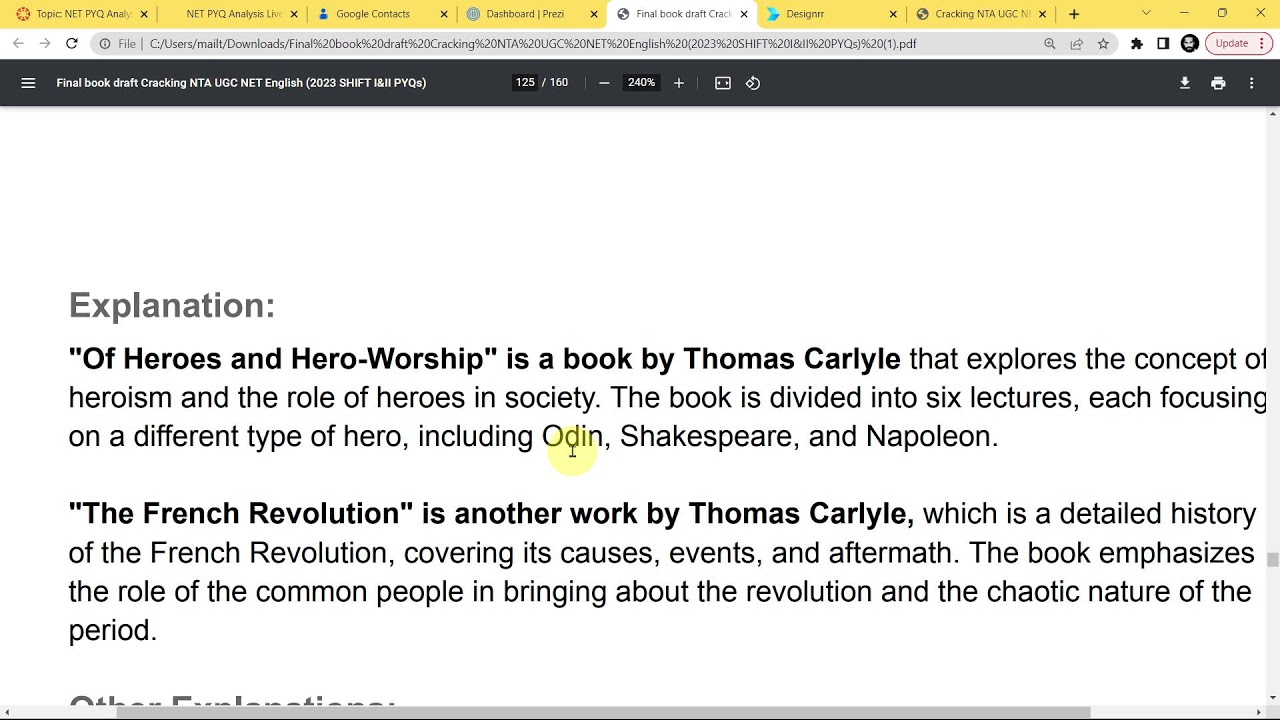Download the PDF file

pyautogui.click(x=1184, y=83)
